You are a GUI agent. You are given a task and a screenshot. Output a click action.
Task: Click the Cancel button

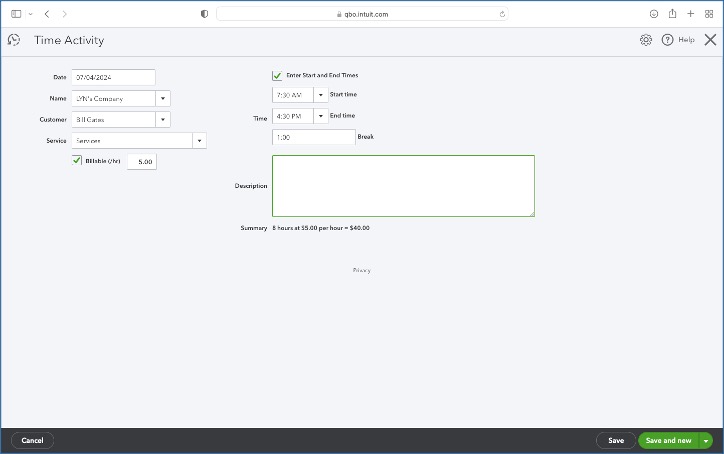32,440
